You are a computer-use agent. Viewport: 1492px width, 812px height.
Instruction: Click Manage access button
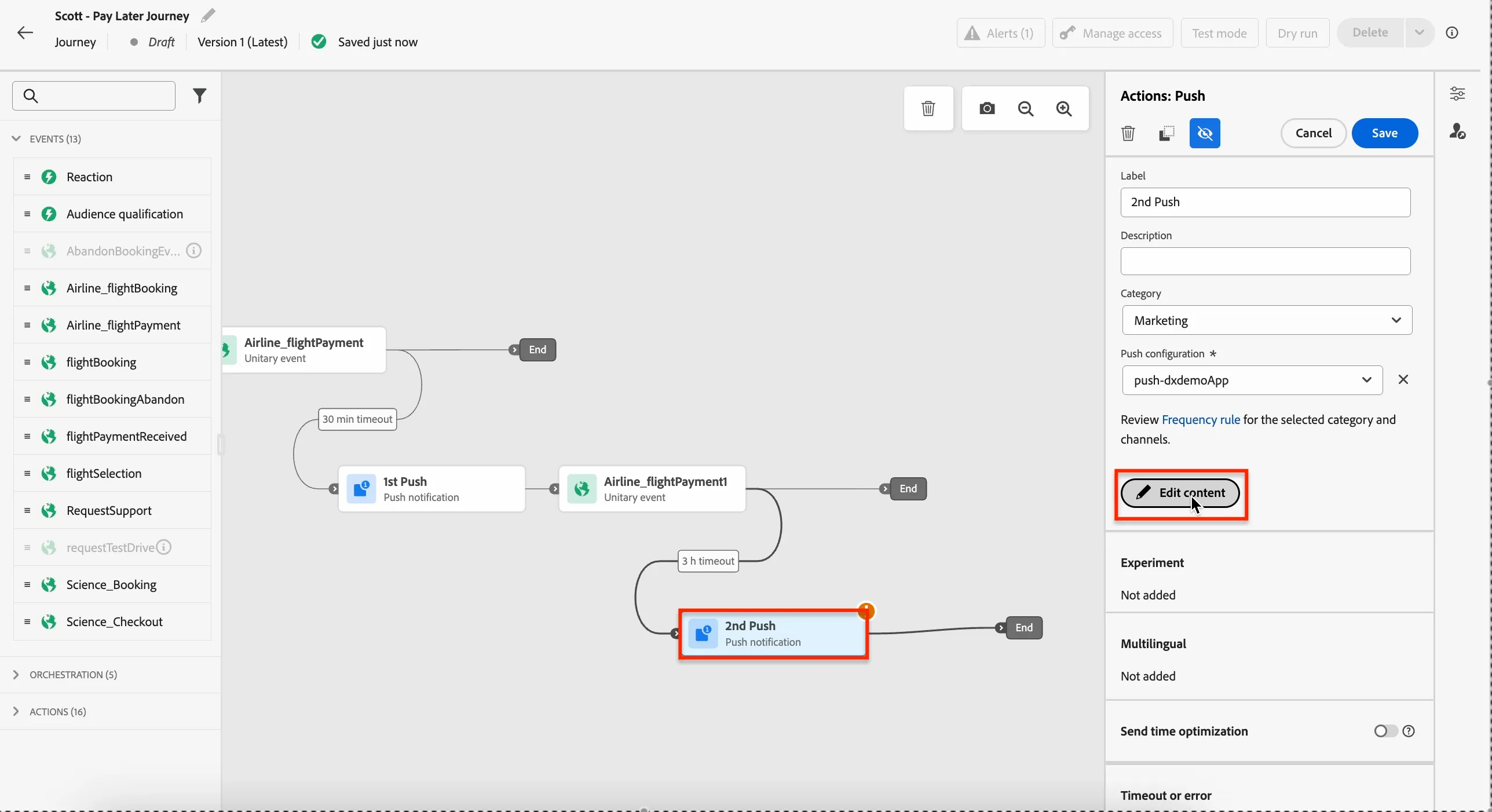coord(1112,33)
